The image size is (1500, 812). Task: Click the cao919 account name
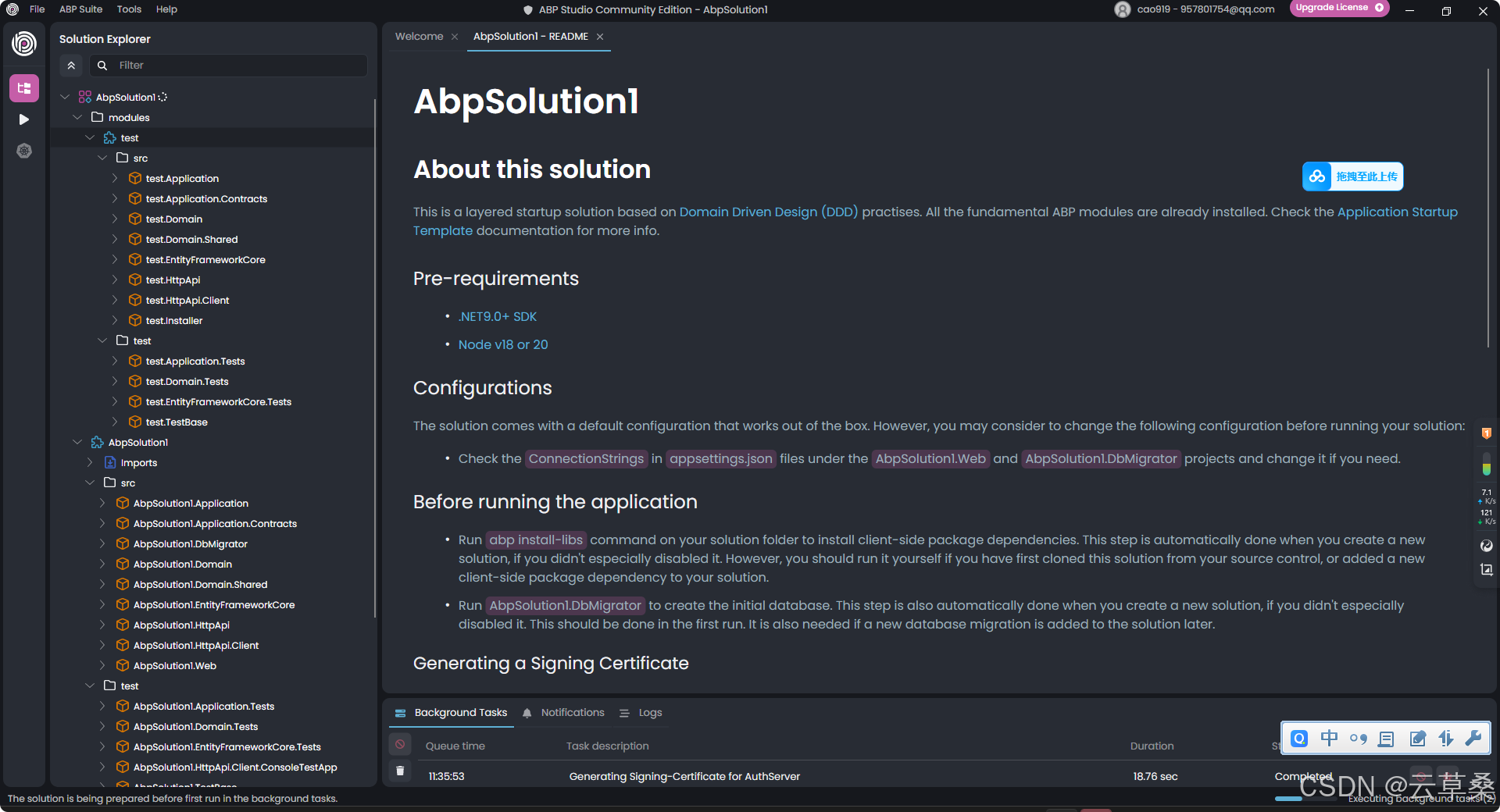pyautogui.click(x=1205, y=9)
